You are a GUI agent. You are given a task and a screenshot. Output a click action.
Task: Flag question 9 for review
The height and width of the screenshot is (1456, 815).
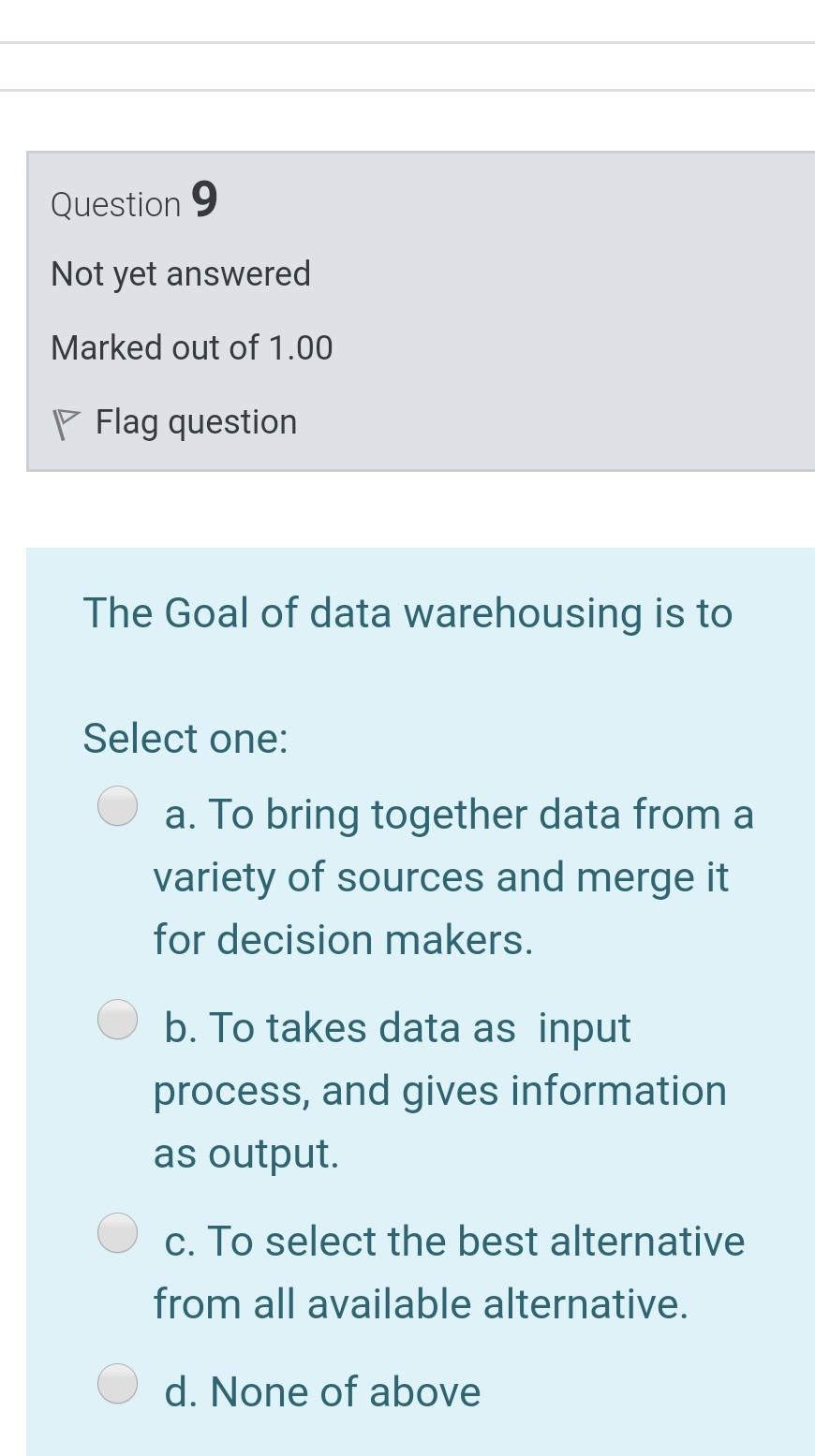[x=194, y=421]
